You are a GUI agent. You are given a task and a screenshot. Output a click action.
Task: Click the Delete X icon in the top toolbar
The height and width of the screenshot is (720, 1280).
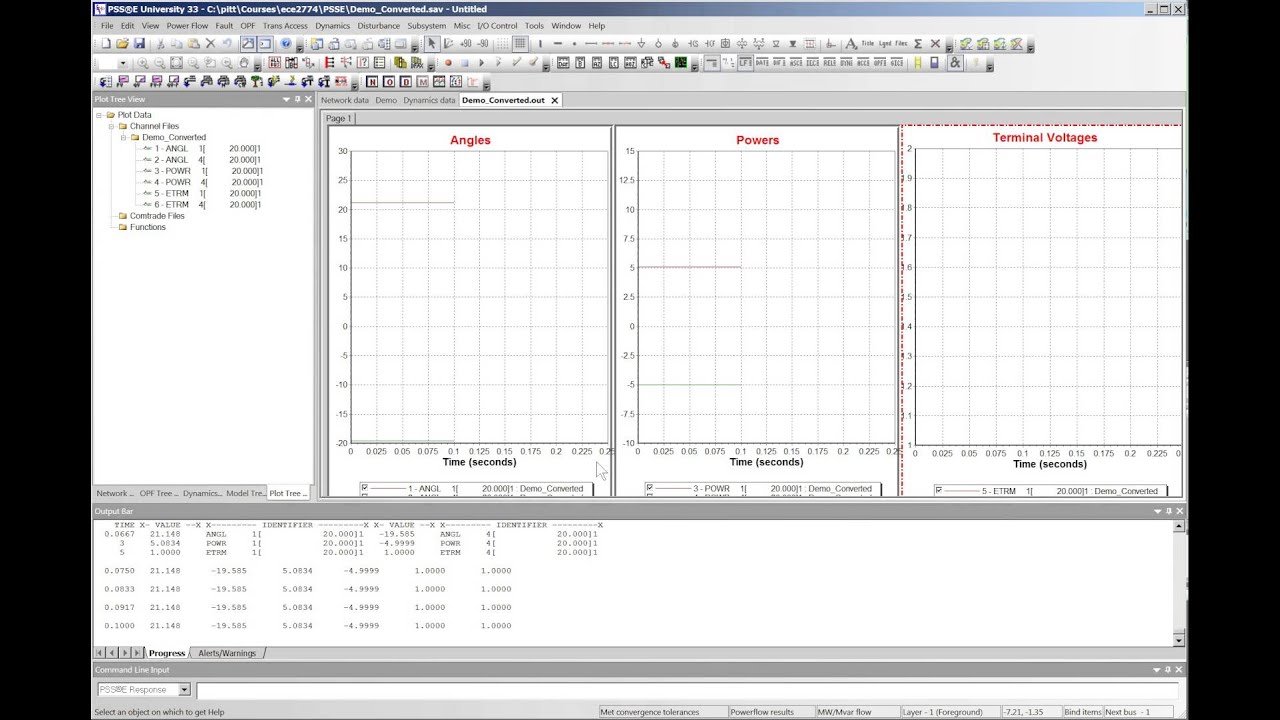click(210, 44)
